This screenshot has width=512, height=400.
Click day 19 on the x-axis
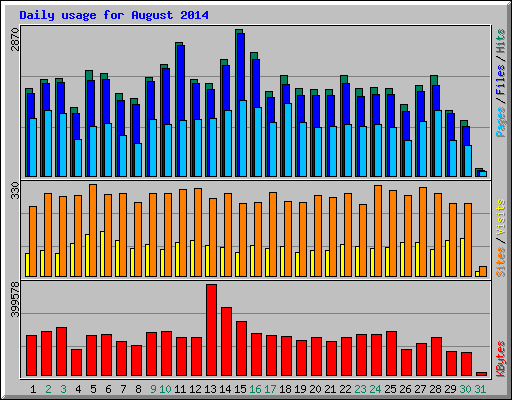tap(300, 389)
